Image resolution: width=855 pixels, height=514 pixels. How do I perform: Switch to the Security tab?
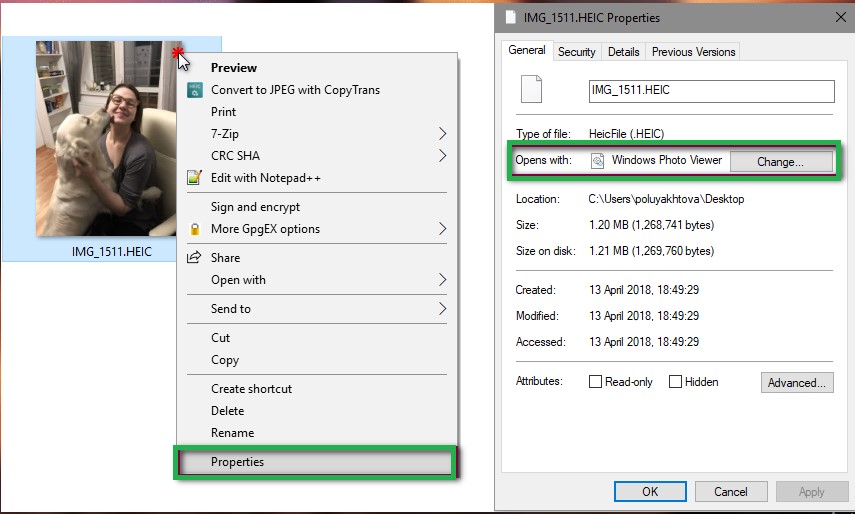(577, 52)
